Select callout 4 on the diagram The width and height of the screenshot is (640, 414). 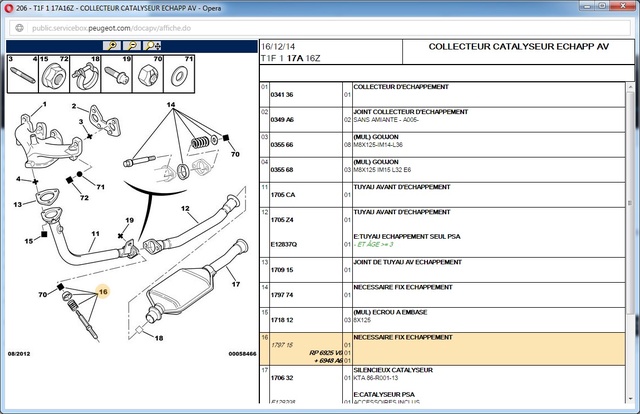[18, 179]
